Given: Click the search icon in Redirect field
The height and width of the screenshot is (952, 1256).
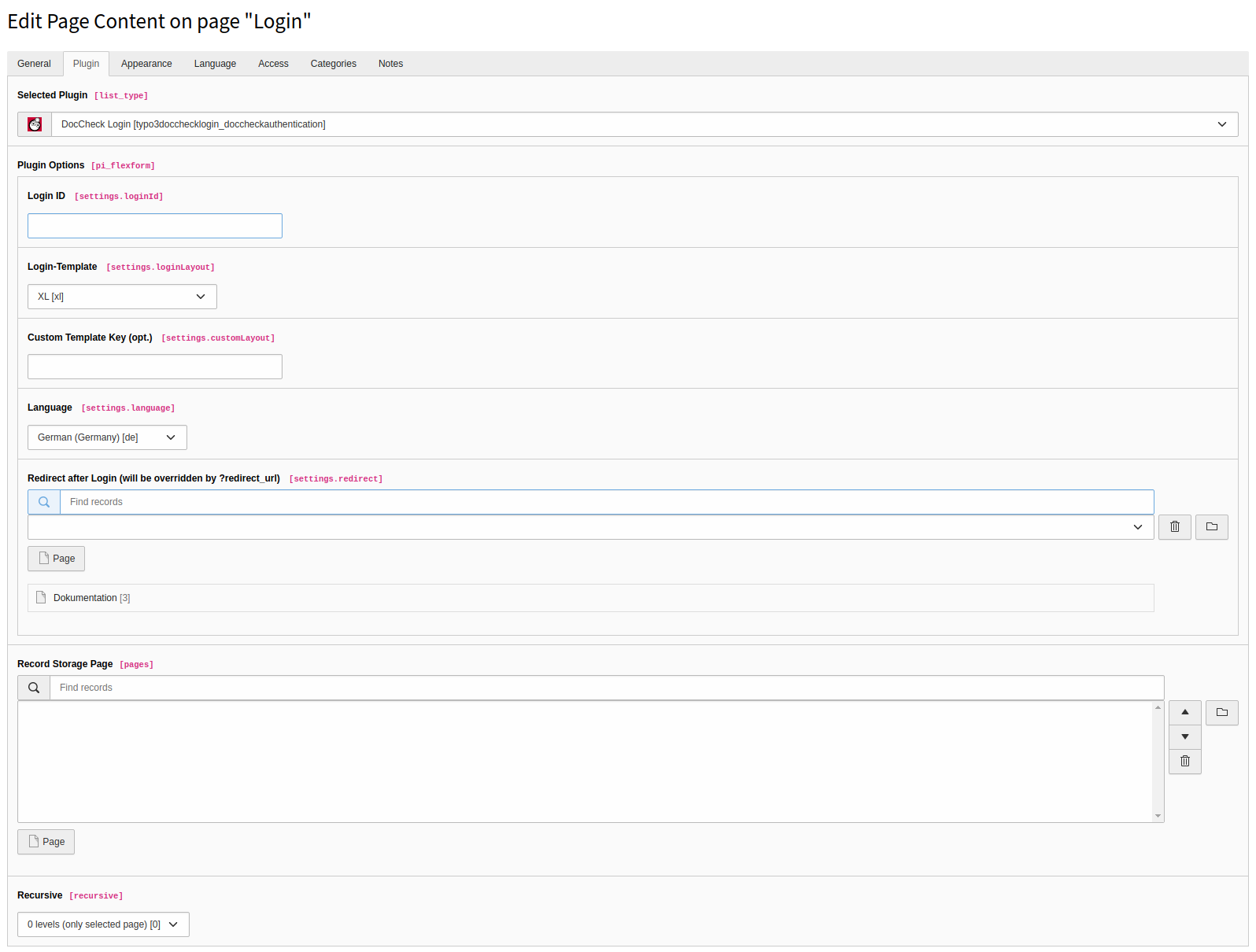Looking at the screenshot, I should [44, 502].
